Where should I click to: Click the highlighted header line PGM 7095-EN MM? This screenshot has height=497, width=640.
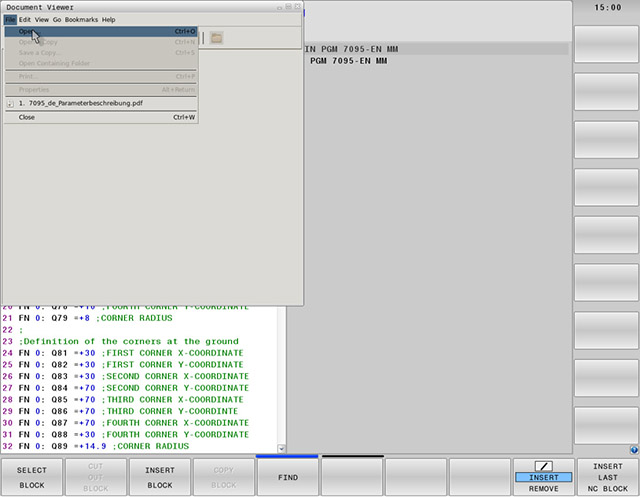[x=436, y=49]
